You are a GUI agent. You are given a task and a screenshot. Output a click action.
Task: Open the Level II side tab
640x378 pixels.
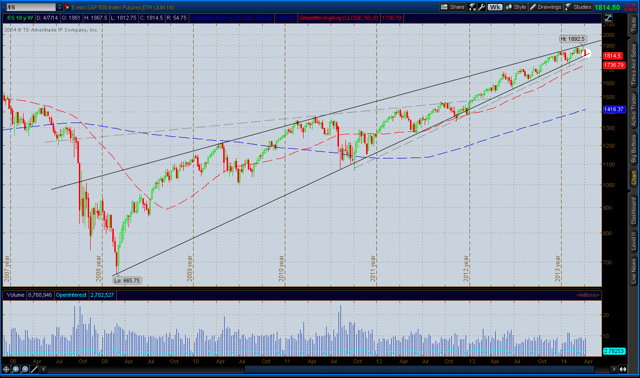pyautogui.click(x=633, y=242)
